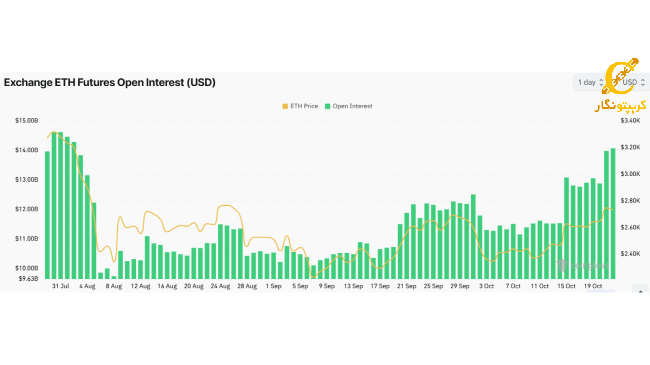Screen dimensions: 650x365
Task: Click the $15.00B left axis label
Action: point(27,121)
